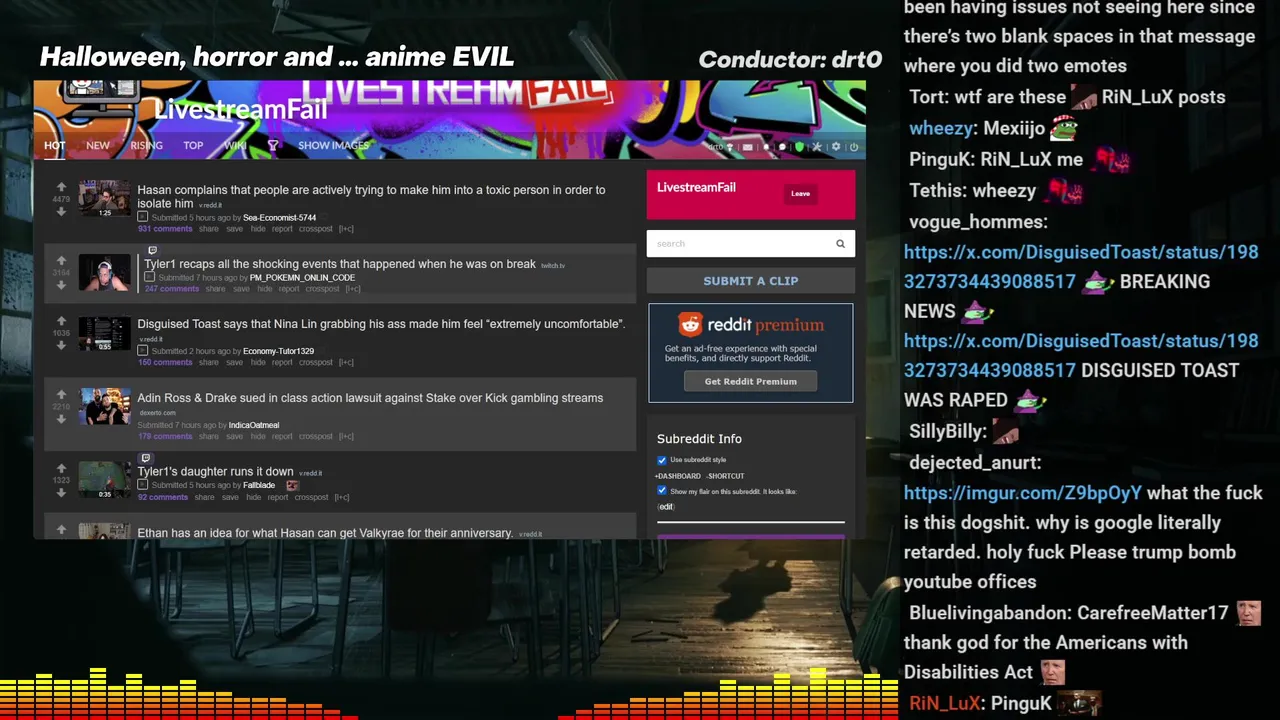Upvote the Disguised Toast post
This screenshot has height=720, width=1280.
tap(61, 321)
